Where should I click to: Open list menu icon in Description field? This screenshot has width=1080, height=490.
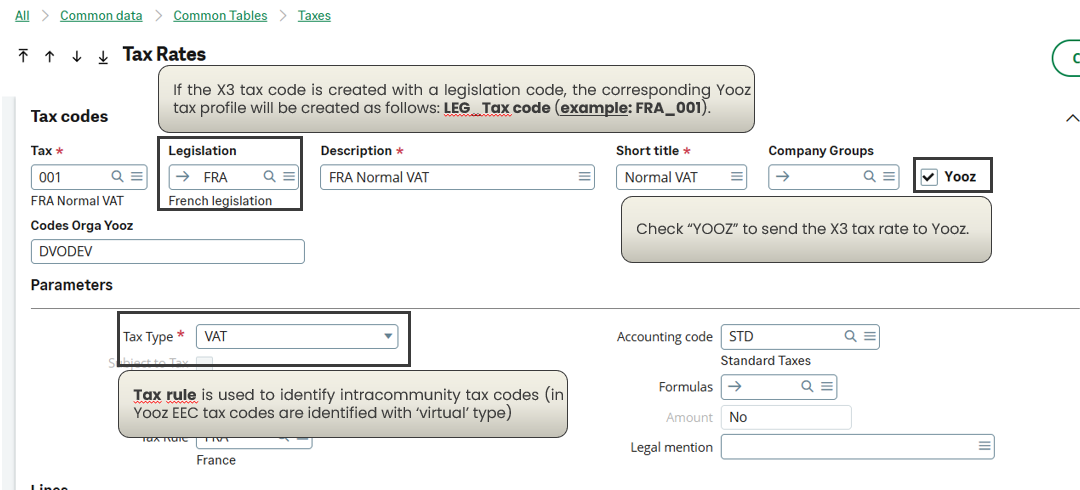pyautogui.click(x=584, y=176)
